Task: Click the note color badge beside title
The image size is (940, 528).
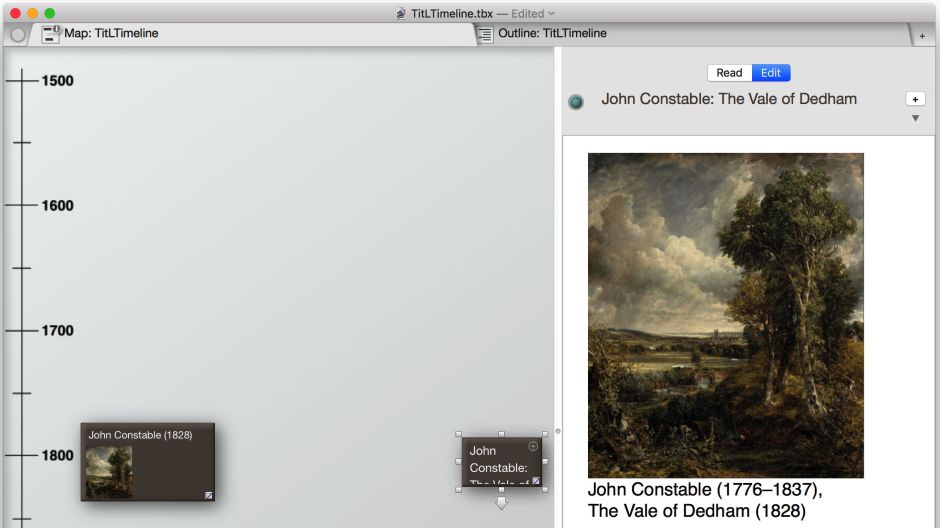Action: (576, 101)
